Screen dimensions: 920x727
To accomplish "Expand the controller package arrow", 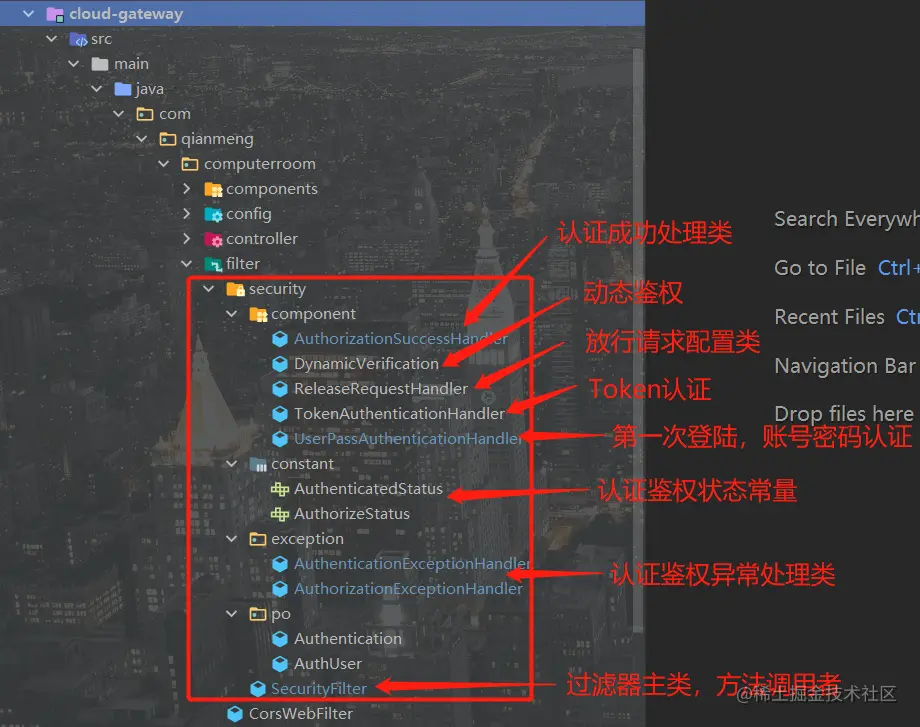I will (x=187, y=239).
